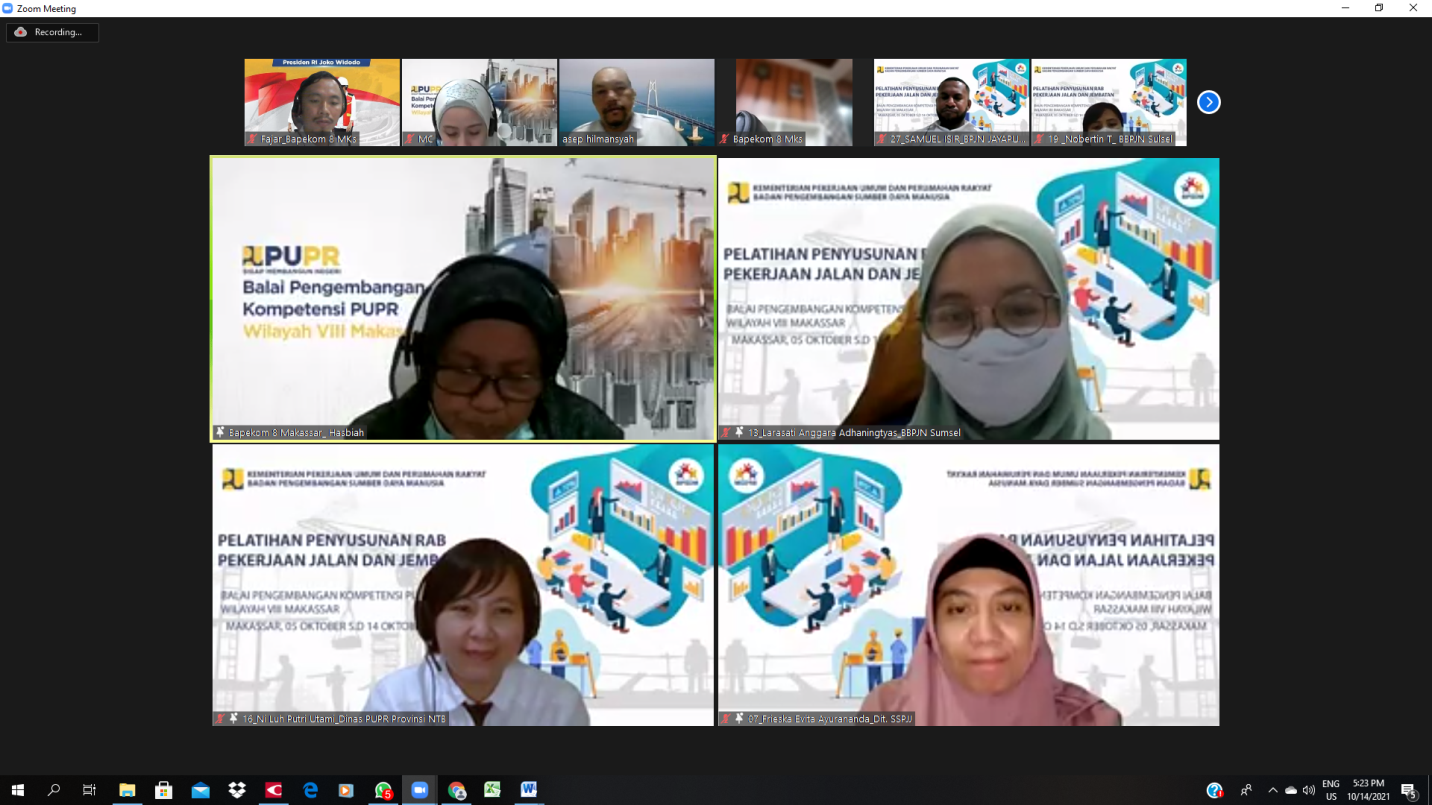Minimize the Zoom Meeting window
1432x805 pixels.
click(1346, 8)
